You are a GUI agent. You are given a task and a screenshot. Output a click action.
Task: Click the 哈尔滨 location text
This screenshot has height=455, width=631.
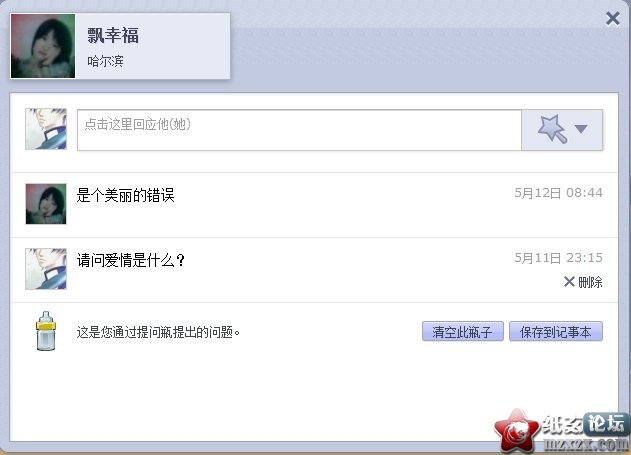pyautogui.click(x=105, y=61)
